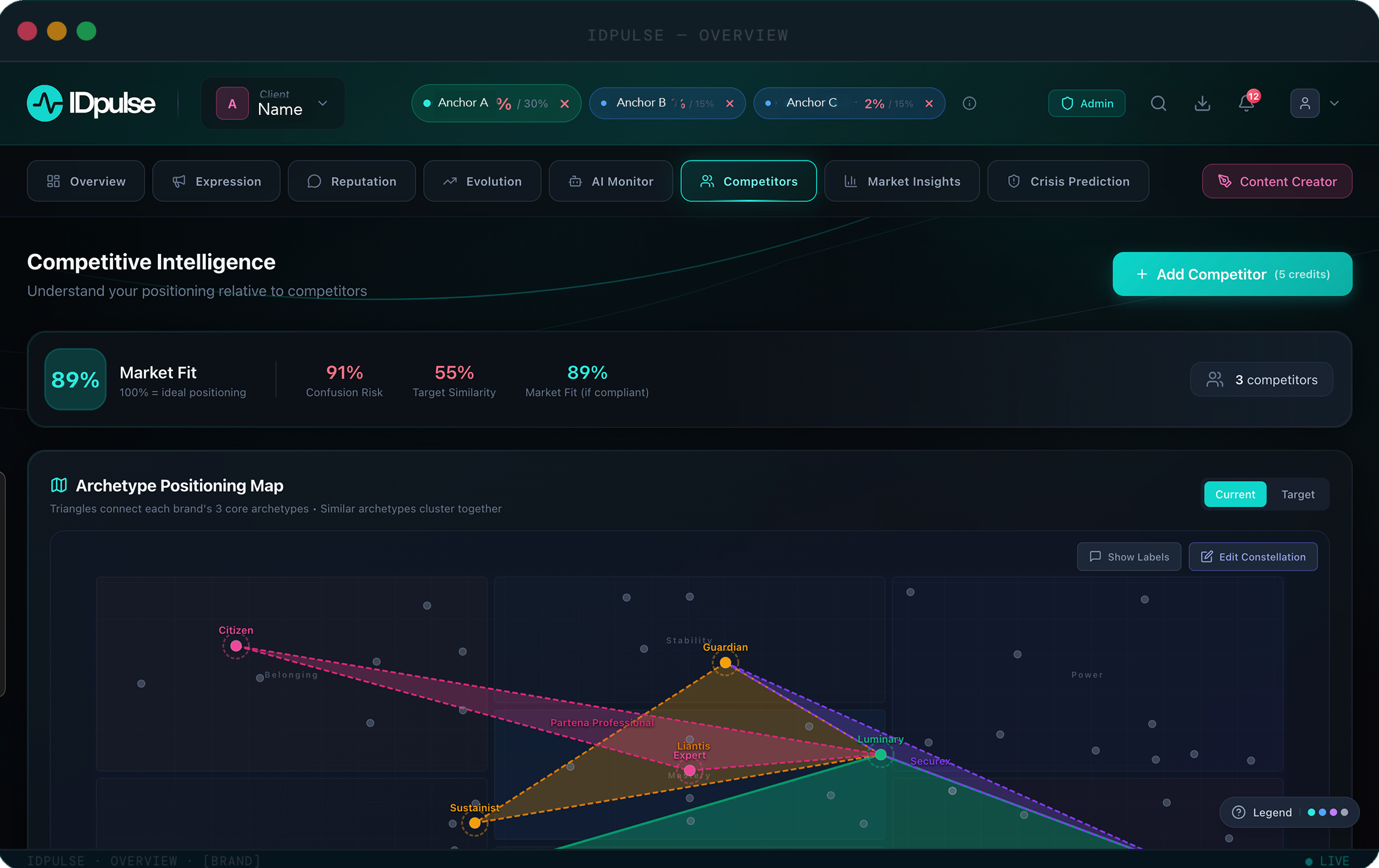Click the Partena Professional label
Image resolution: width=1379 pixels, height=868 pixels.
click(x=602, y=723)
